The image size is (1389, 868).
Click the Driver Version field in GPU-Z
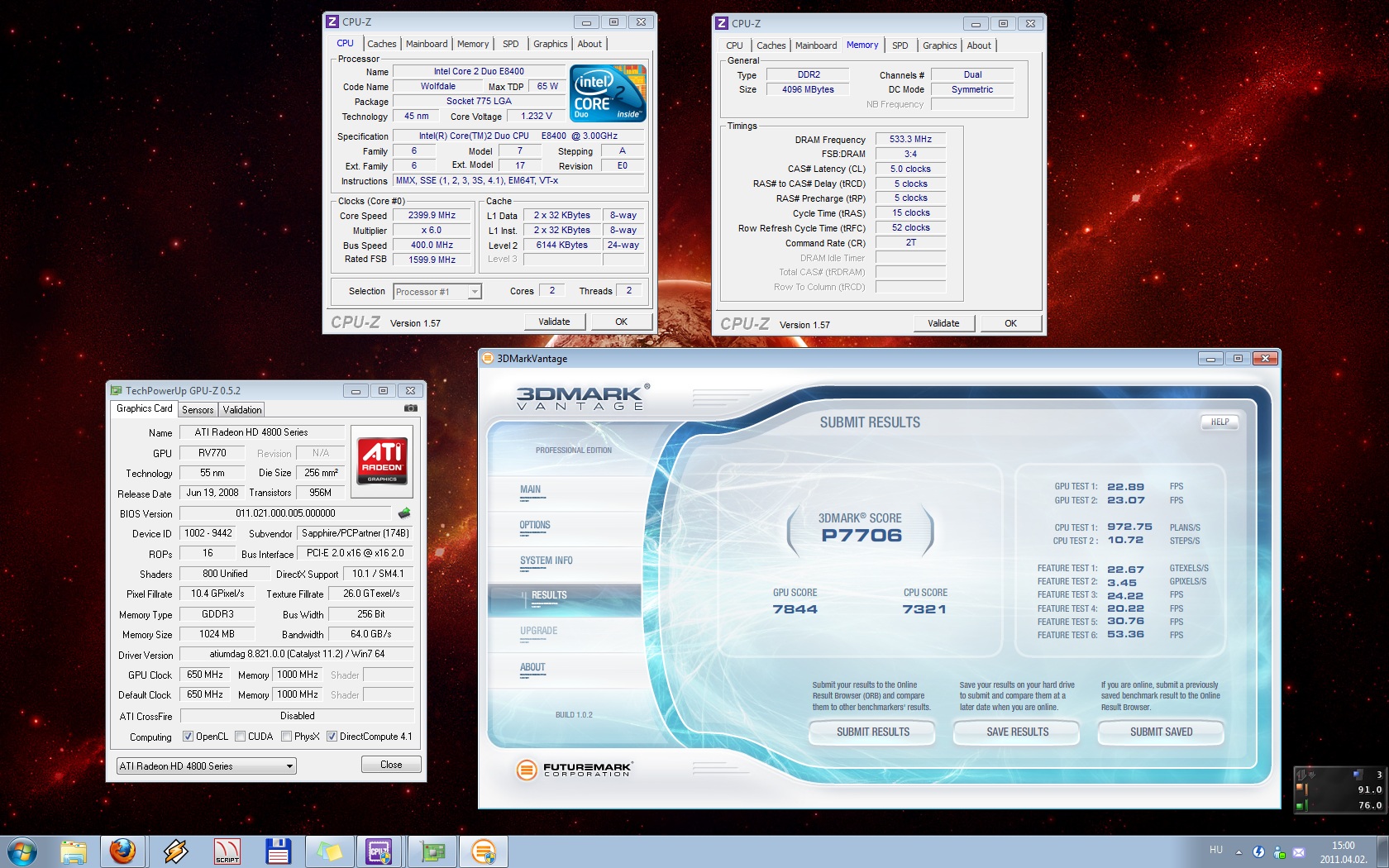point(297,654)
